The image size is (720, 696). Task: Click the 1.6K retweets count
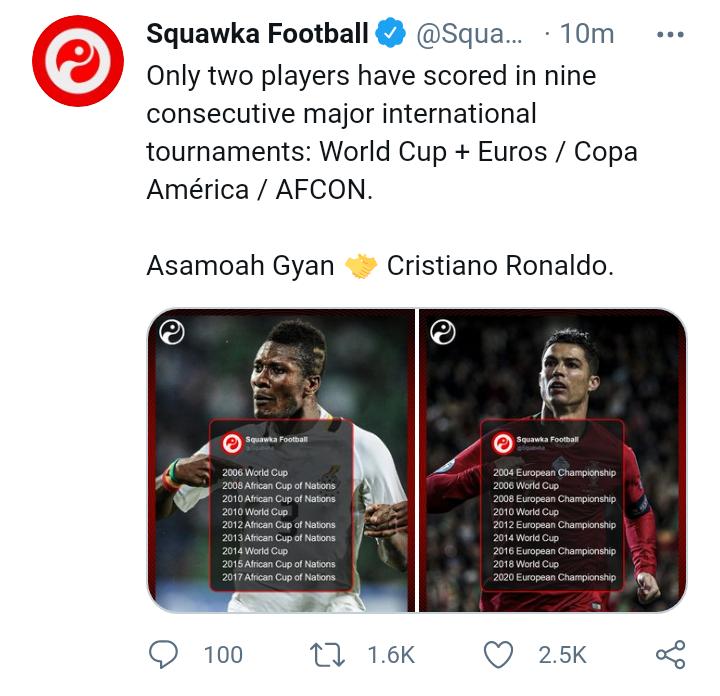coord(391,655)
